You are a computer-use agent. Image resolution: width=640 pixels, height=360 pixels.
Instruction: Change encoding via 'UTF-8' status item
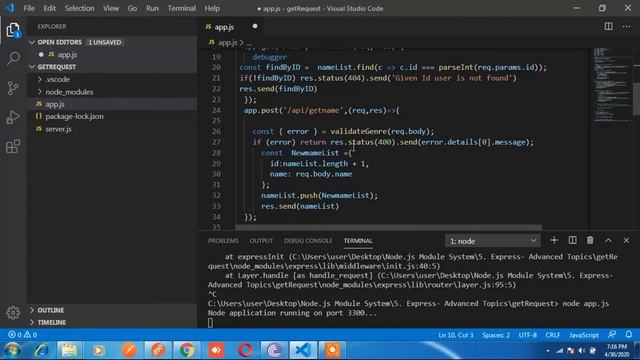[527, 335]
